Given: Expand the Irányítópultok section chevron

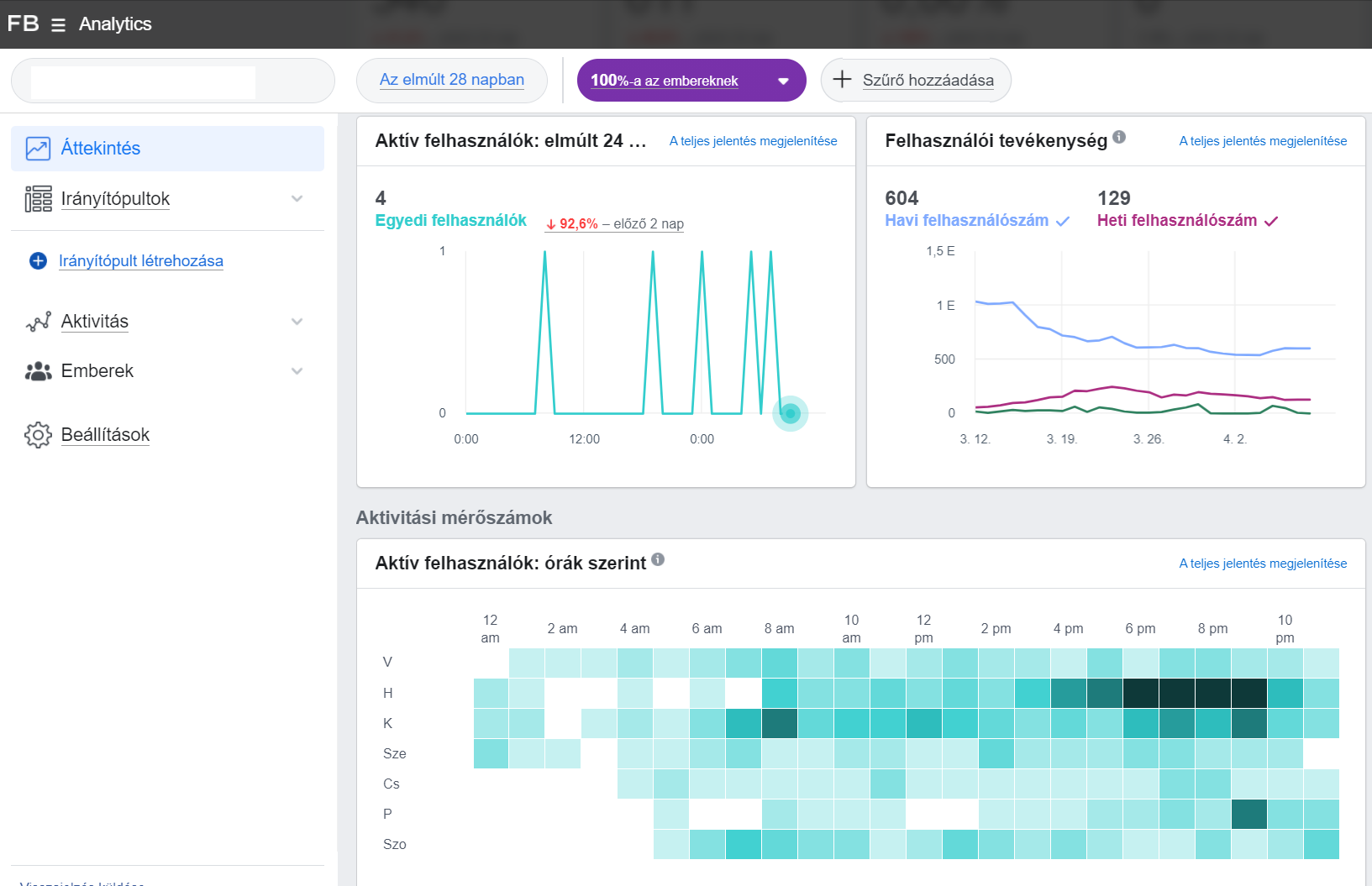Looking at the screenshot, I should click(297, 199).
